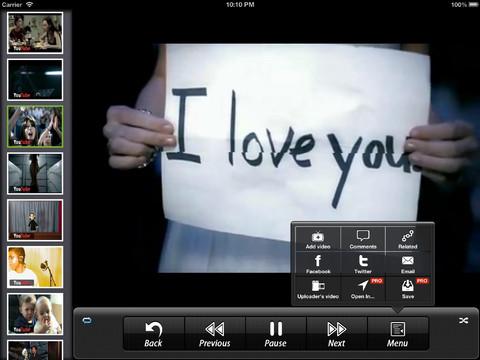Select the green-highlighted crowd thumbnail
The image size is (480, 360).
(35, 127)
